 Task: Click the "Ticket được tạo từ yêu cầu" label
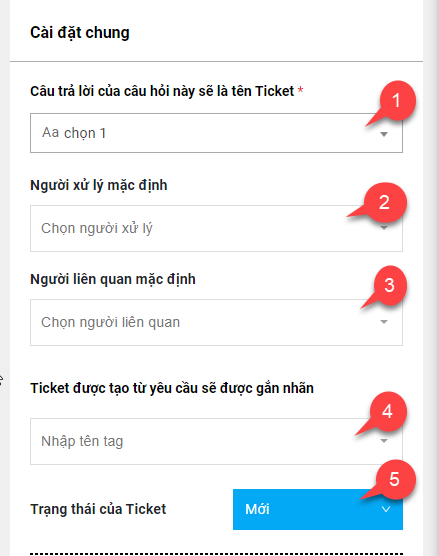[172, 388]
